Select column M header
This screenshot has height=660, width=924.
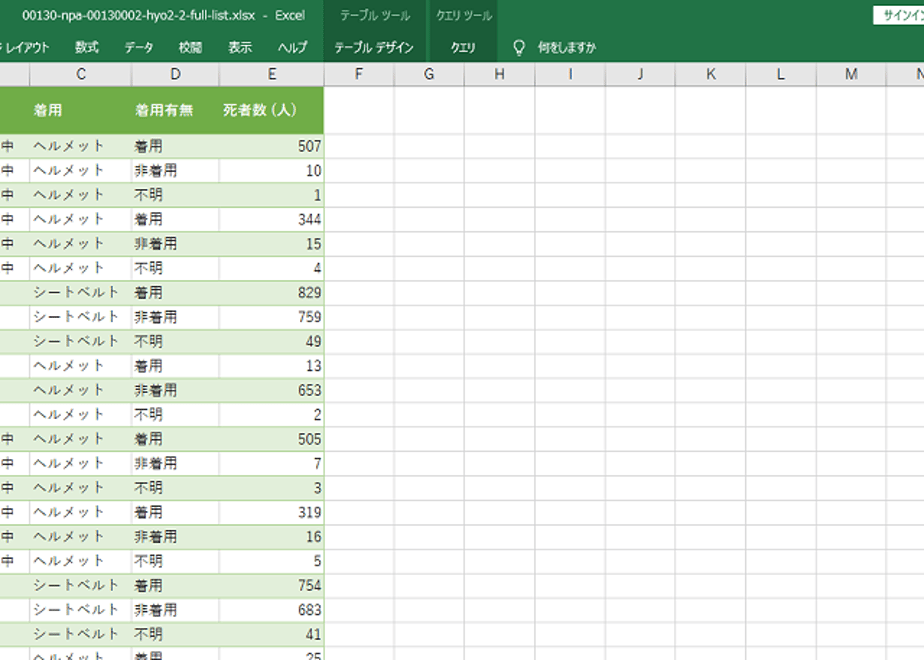pos(851,74)
